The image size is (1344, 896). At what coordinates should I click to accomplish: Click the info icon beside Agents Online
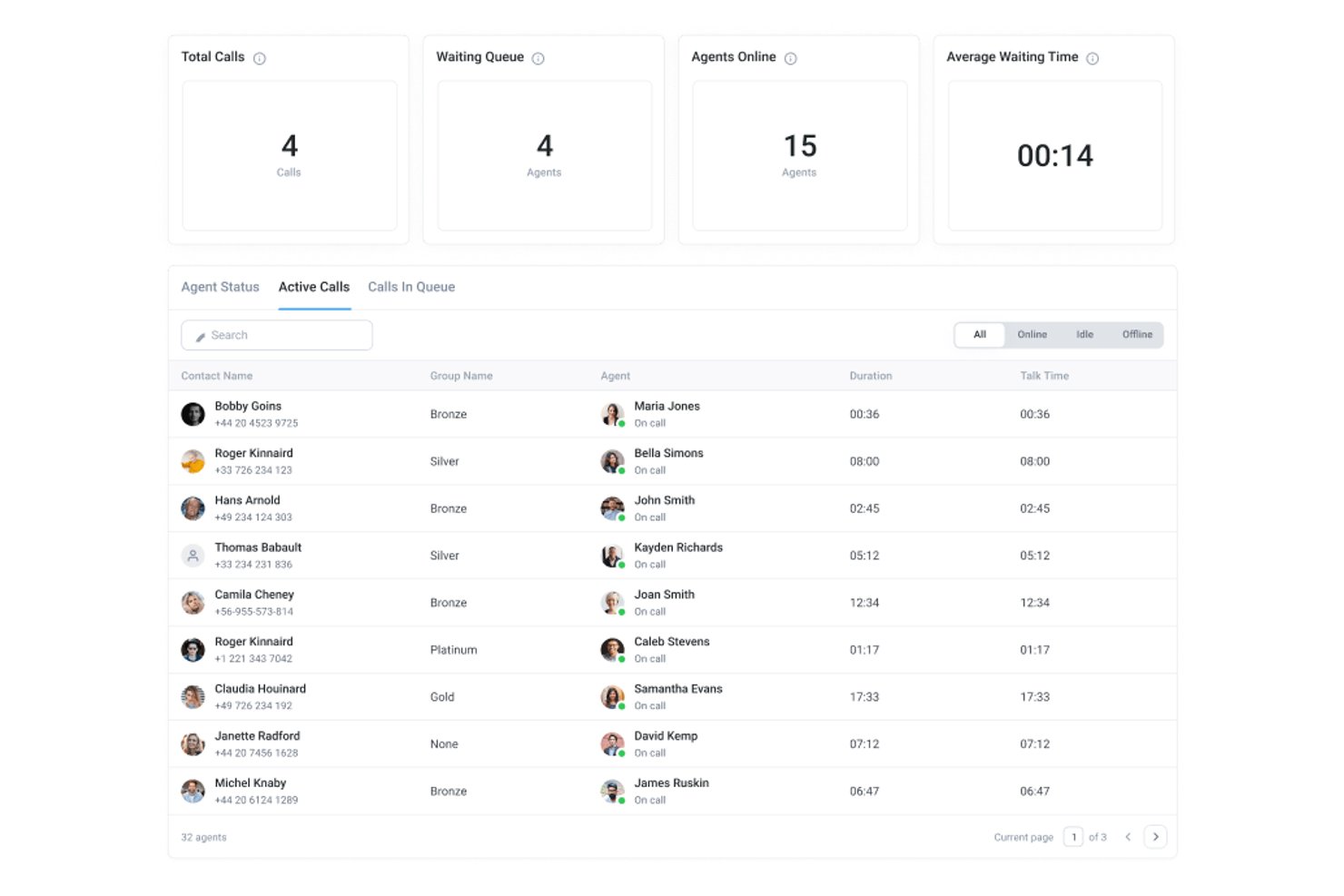[791, 58]
